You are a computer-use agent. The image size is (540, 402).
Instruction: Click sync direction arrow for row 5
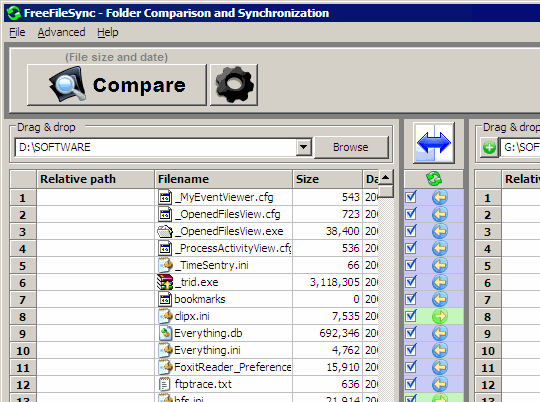tap(440, 265)
